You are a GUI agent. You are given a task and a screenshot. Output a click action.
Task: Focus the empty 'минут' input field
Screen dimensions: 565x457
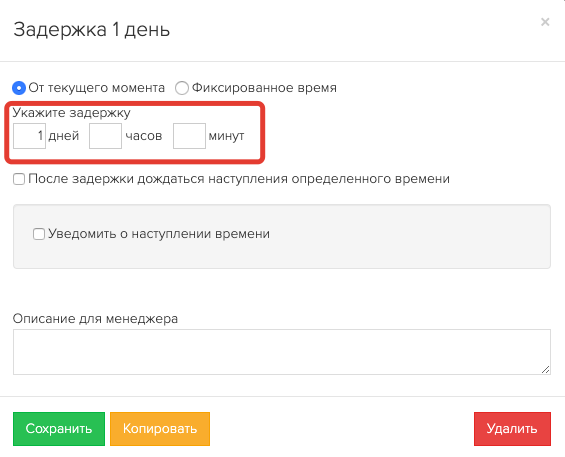click(190, 136)
